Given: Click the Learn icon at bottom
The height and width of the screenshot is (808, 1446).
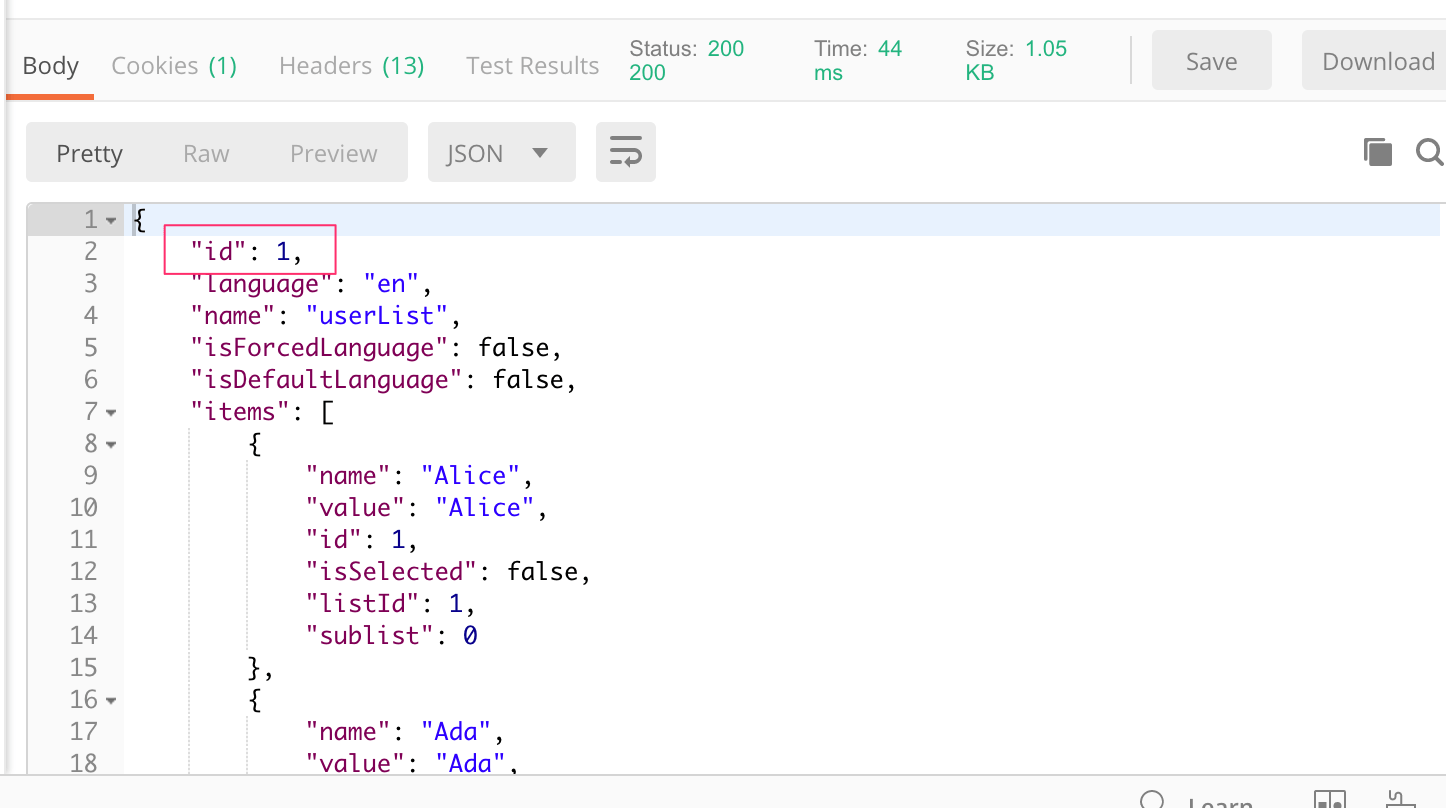Looking at the screenshot, I should [x=1153, y=801].
